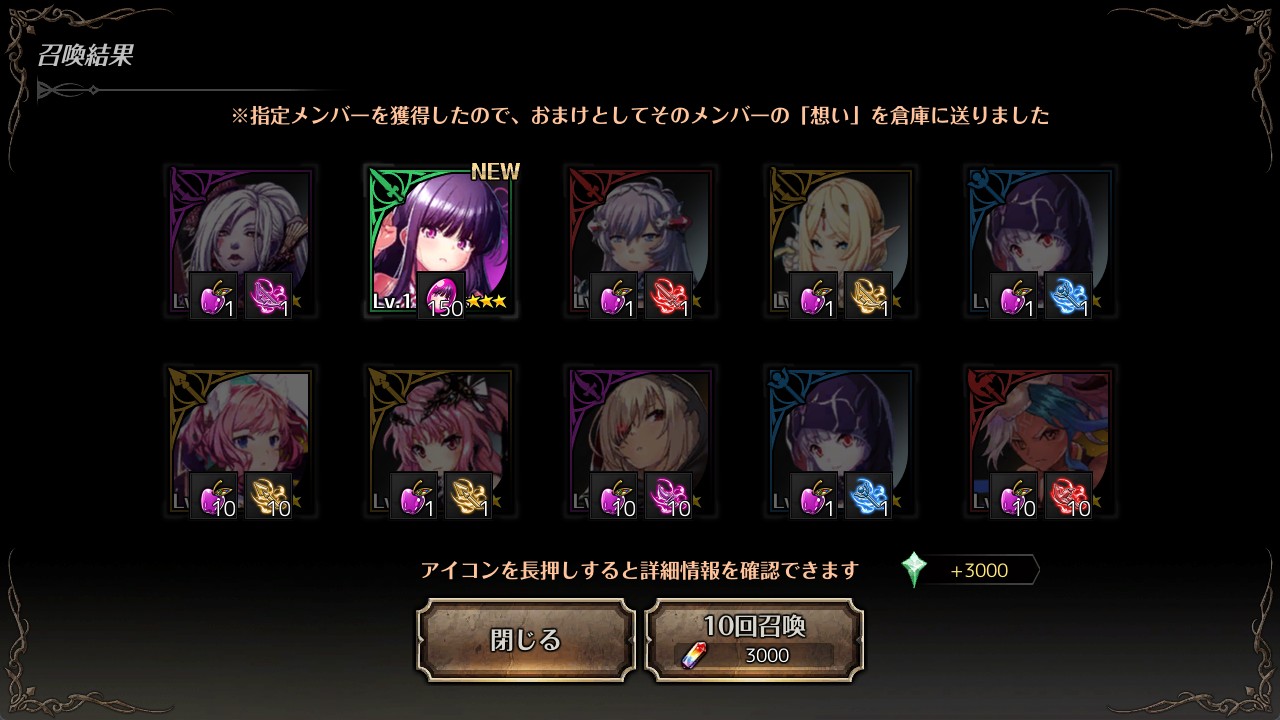
Task: Select the red feather icon showing 10
Action: 1069,496
